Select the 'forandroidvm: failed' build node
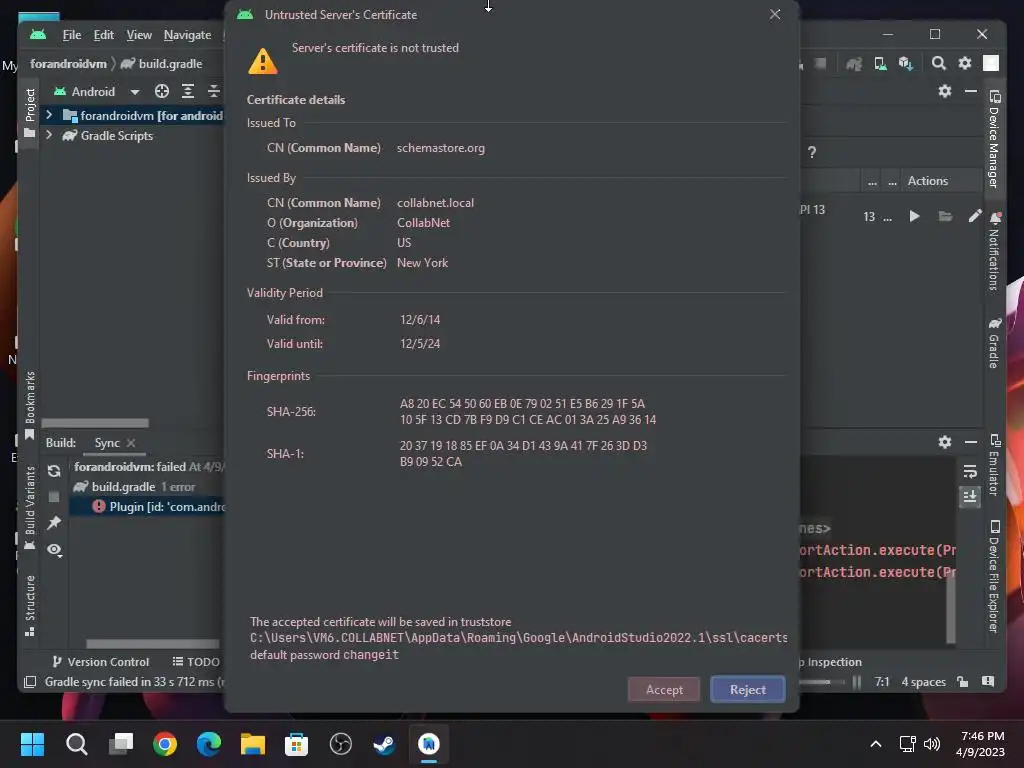Screen dimensions: 1024x768 [148, 467]
